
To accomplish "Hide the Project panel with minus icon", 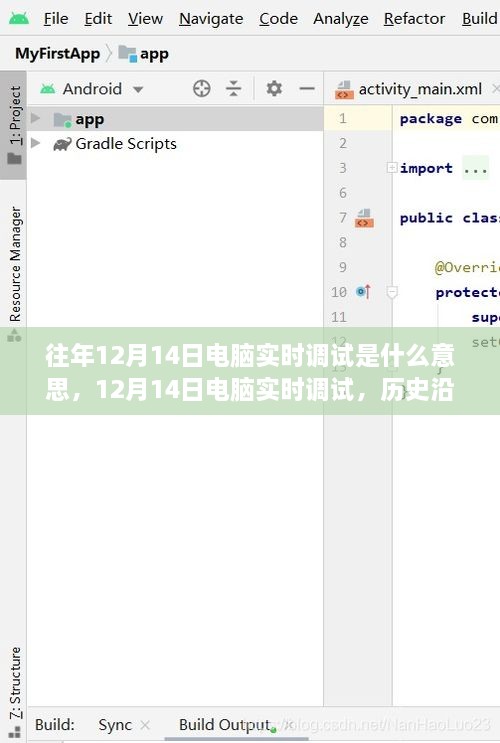I will click(307, 89).
